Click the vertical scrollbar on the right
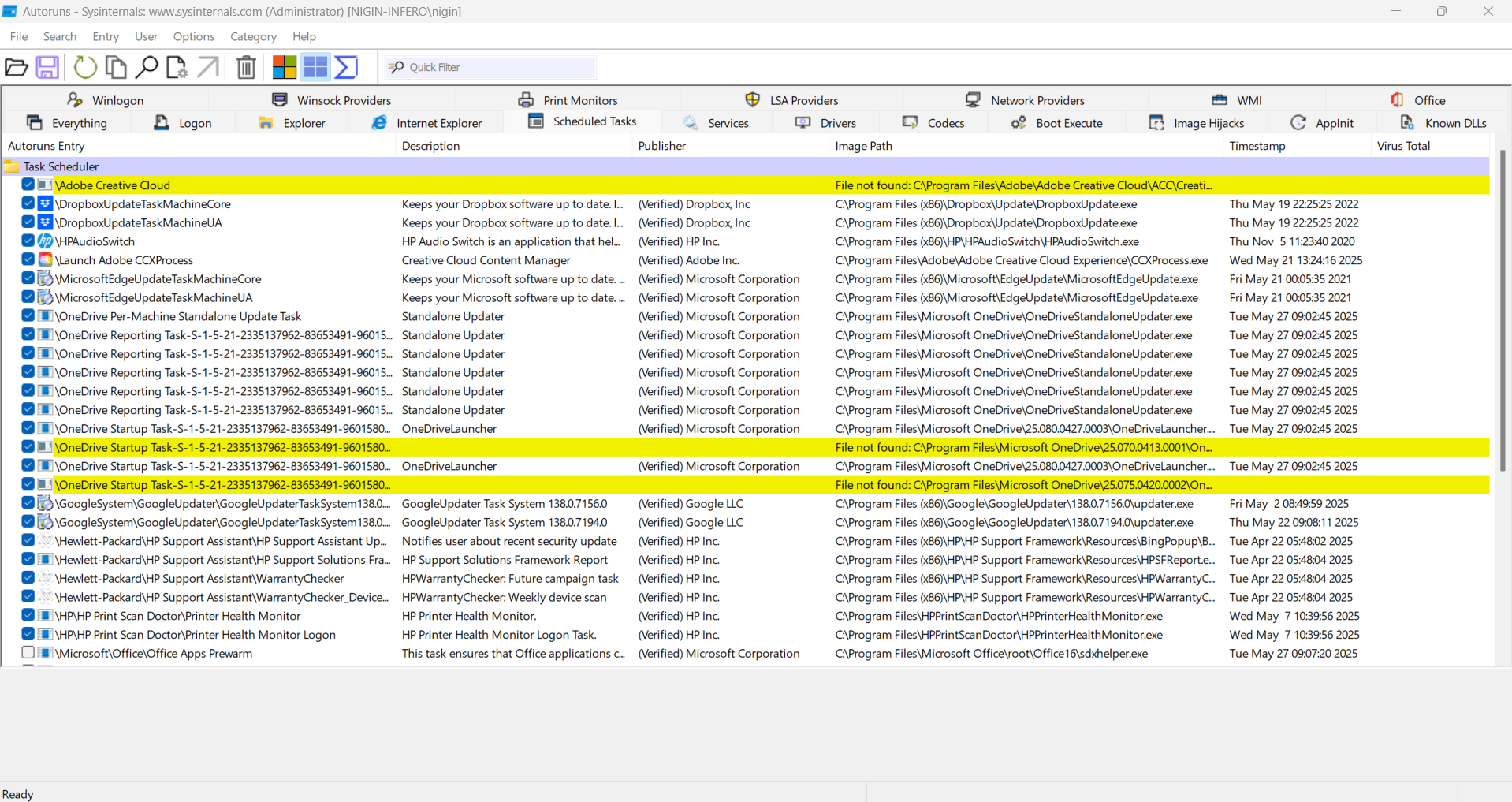Image resolution: width=1512 pixels, height=802 pixels. click(1504, 315)
